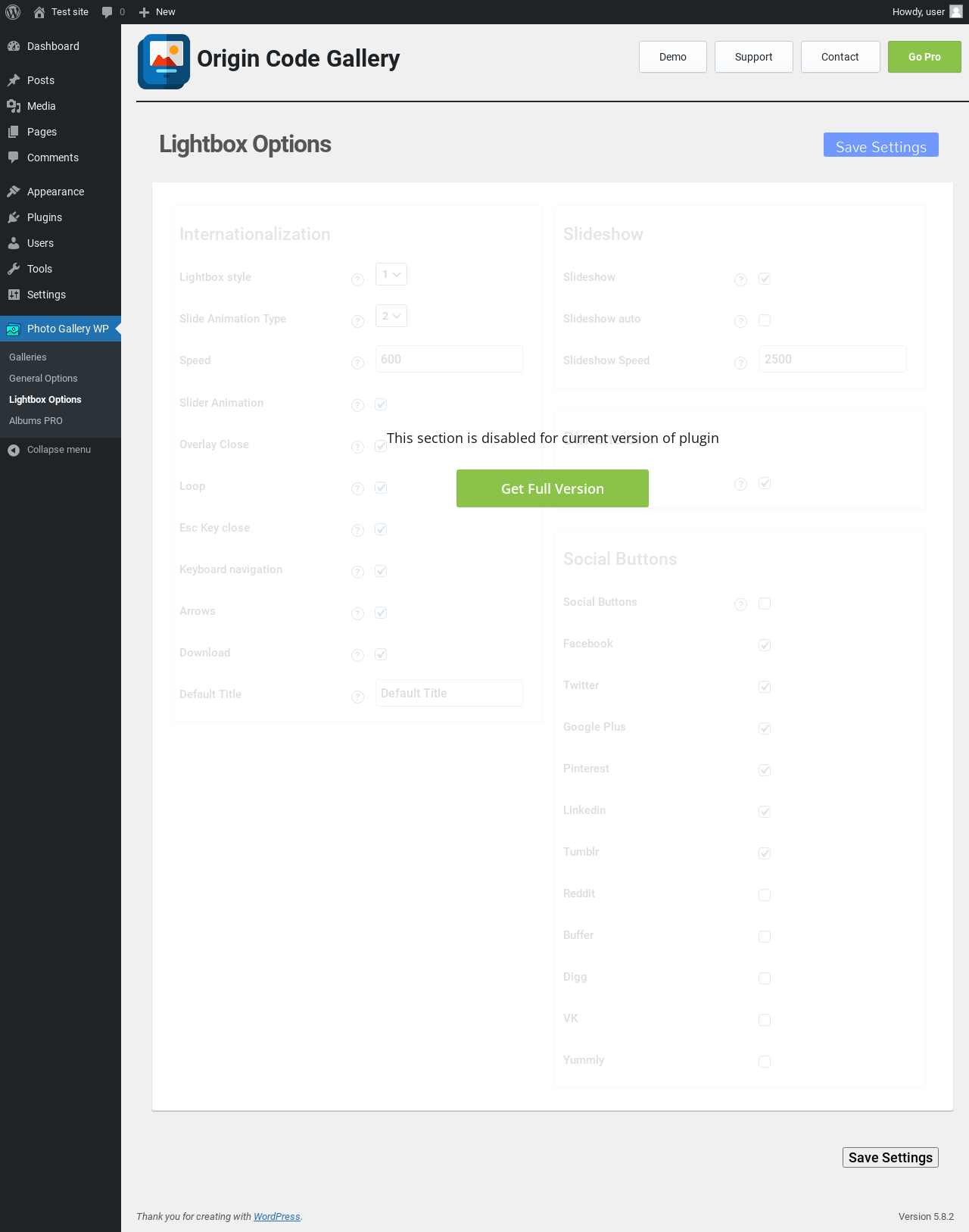Disable the Arrows checkbox
The image size is (969, 1232).
point(381,613)
